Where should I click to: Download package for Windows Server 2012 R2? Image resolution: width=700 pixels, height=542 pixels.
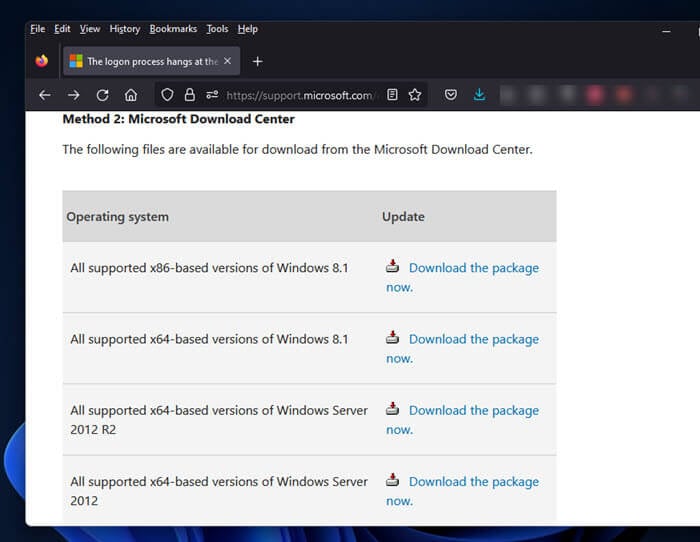[473, 410]
